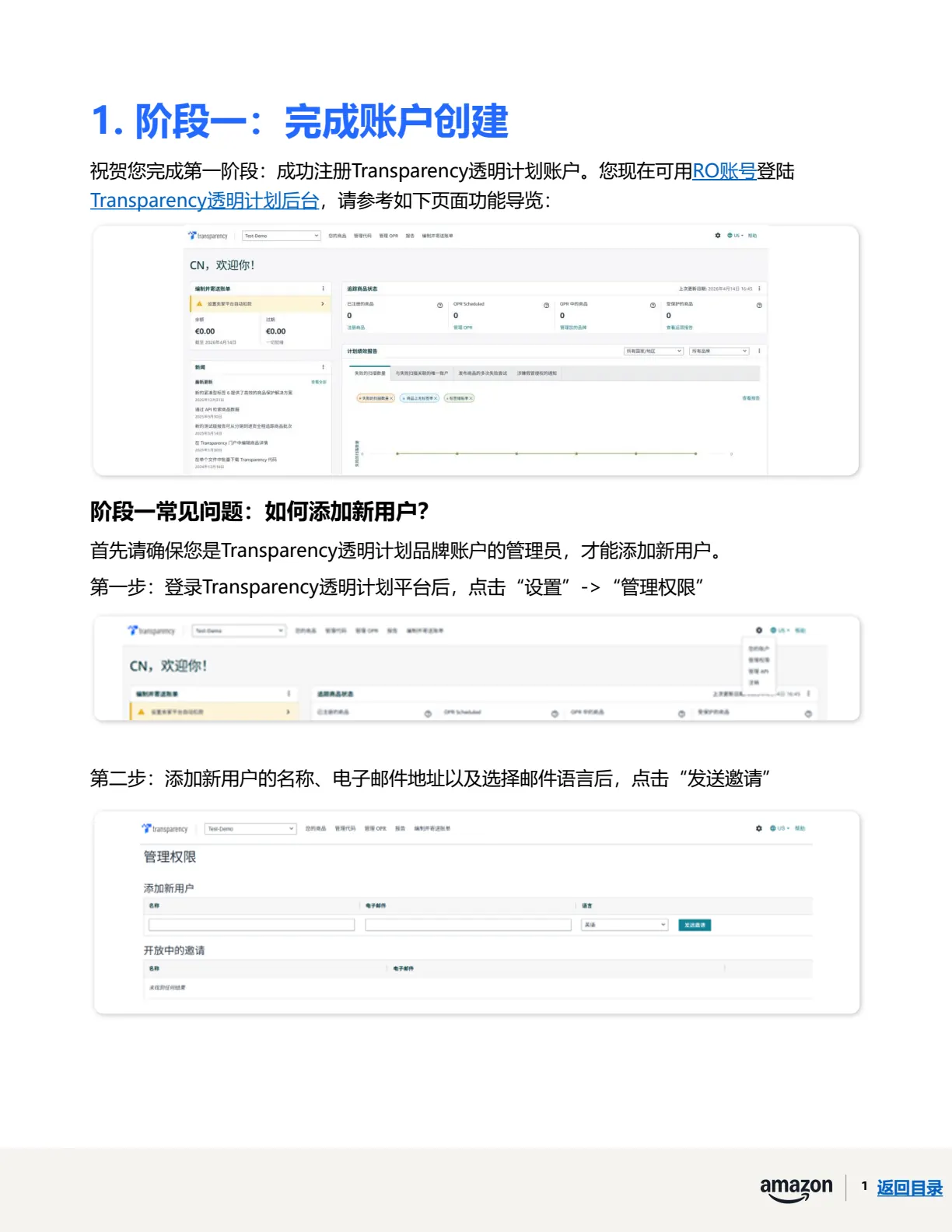952x1232 pixels.
Task: Click help icon beside OPR 中的商品 in top dashboard
Action: coord(653,305)
